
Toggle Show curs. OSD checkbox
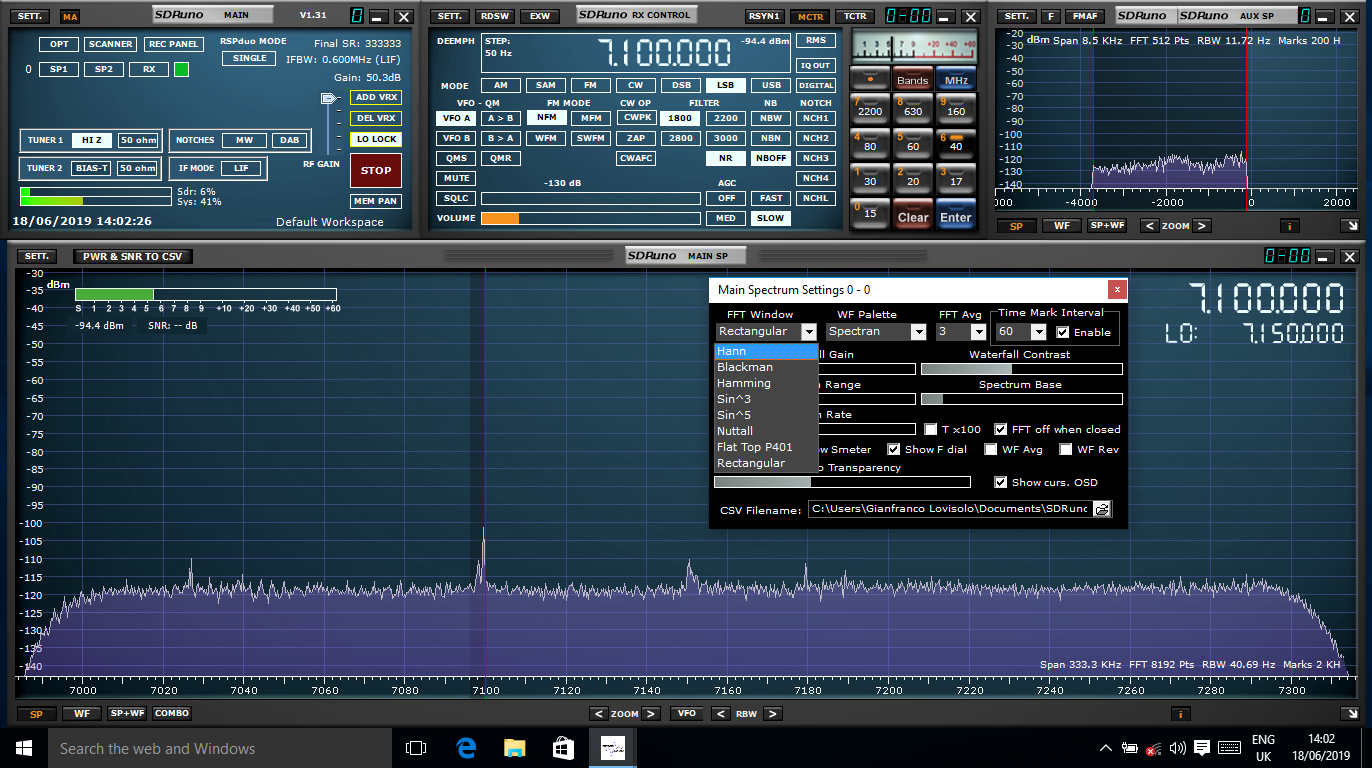(x=1001, y=482)
